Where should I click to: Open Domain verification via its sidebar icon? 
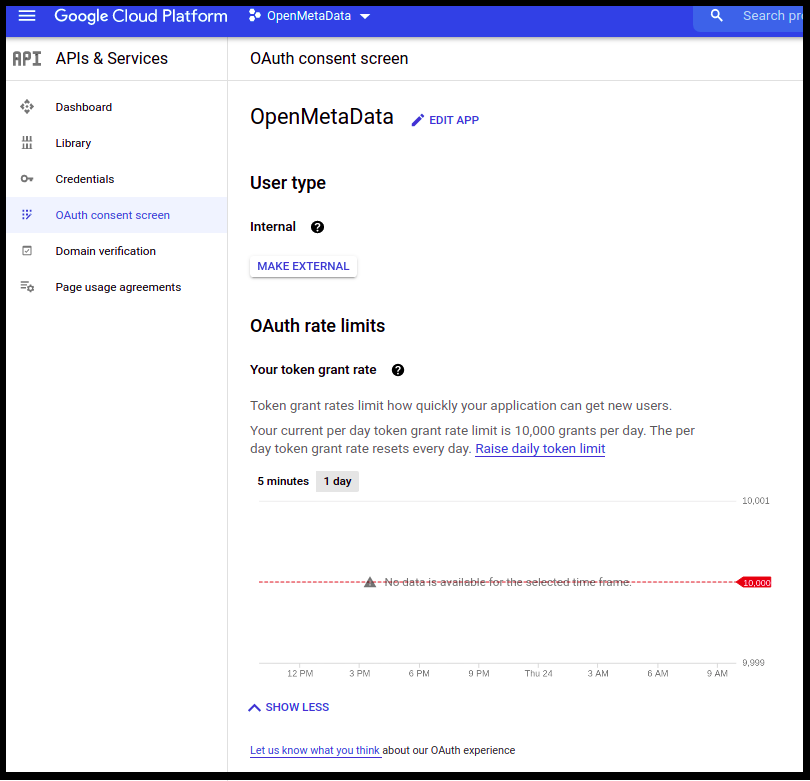pyautogui.click(x=27, y=251)
